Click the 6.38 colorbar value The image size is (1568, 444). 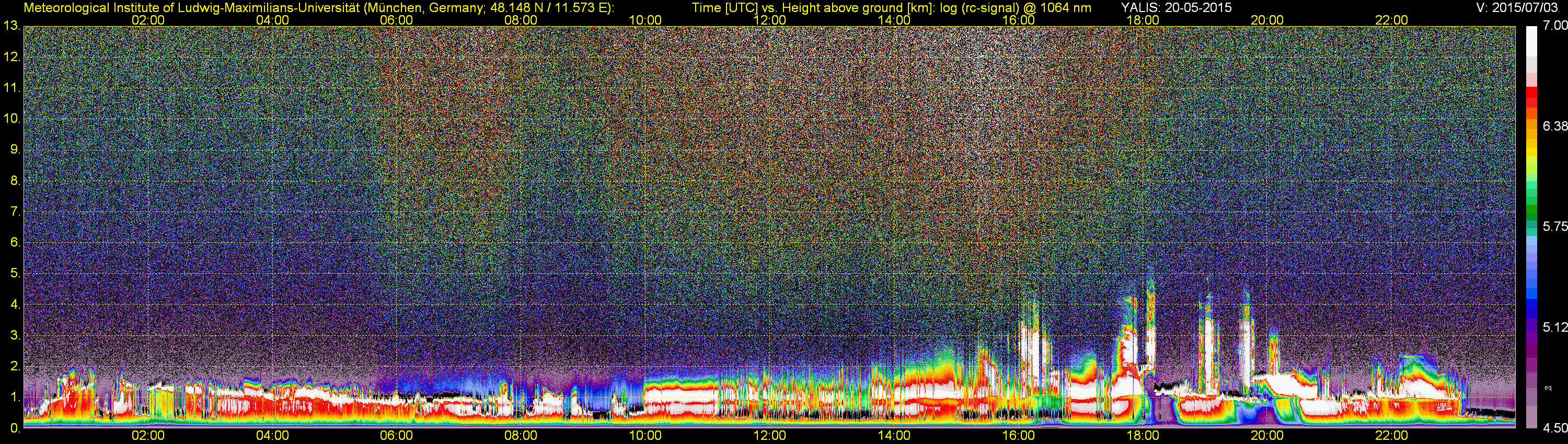coord(1554,126)
